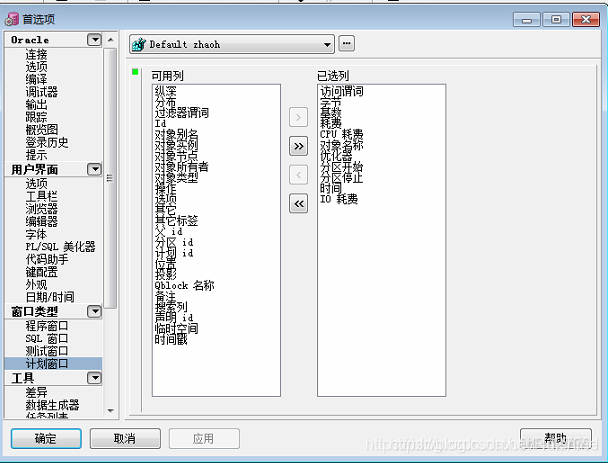Click the sidebar scrollbar thumb
This screenshot has height=463, width=608.
111,178
